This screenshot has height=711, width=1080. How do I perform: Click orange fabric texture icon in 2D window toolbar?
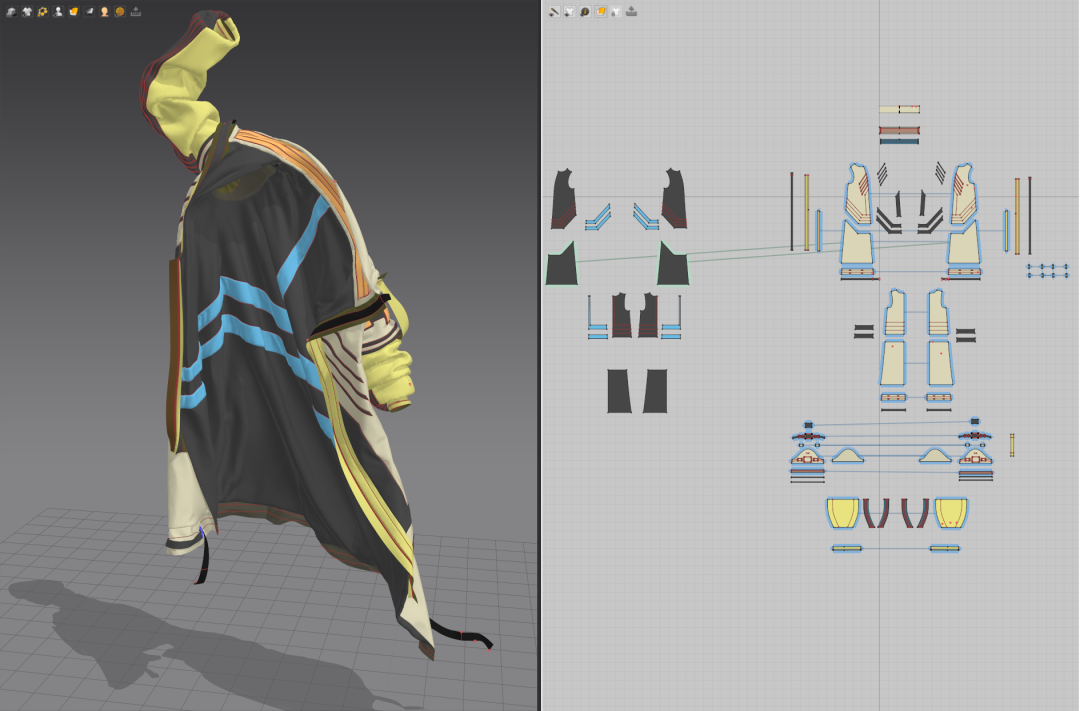pos(601,12)
